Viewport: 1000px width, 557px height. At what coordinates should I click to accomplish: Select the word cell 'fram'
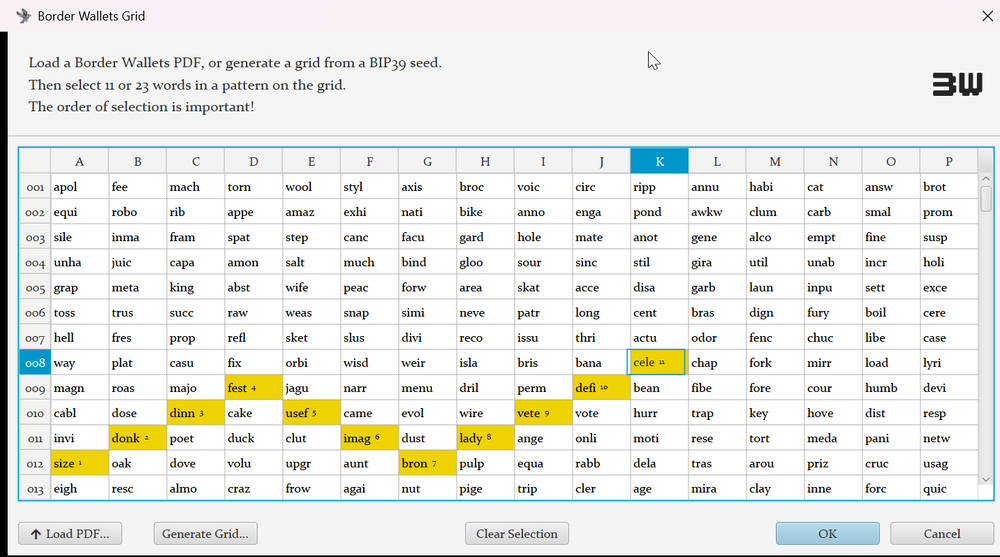point(196,237)
